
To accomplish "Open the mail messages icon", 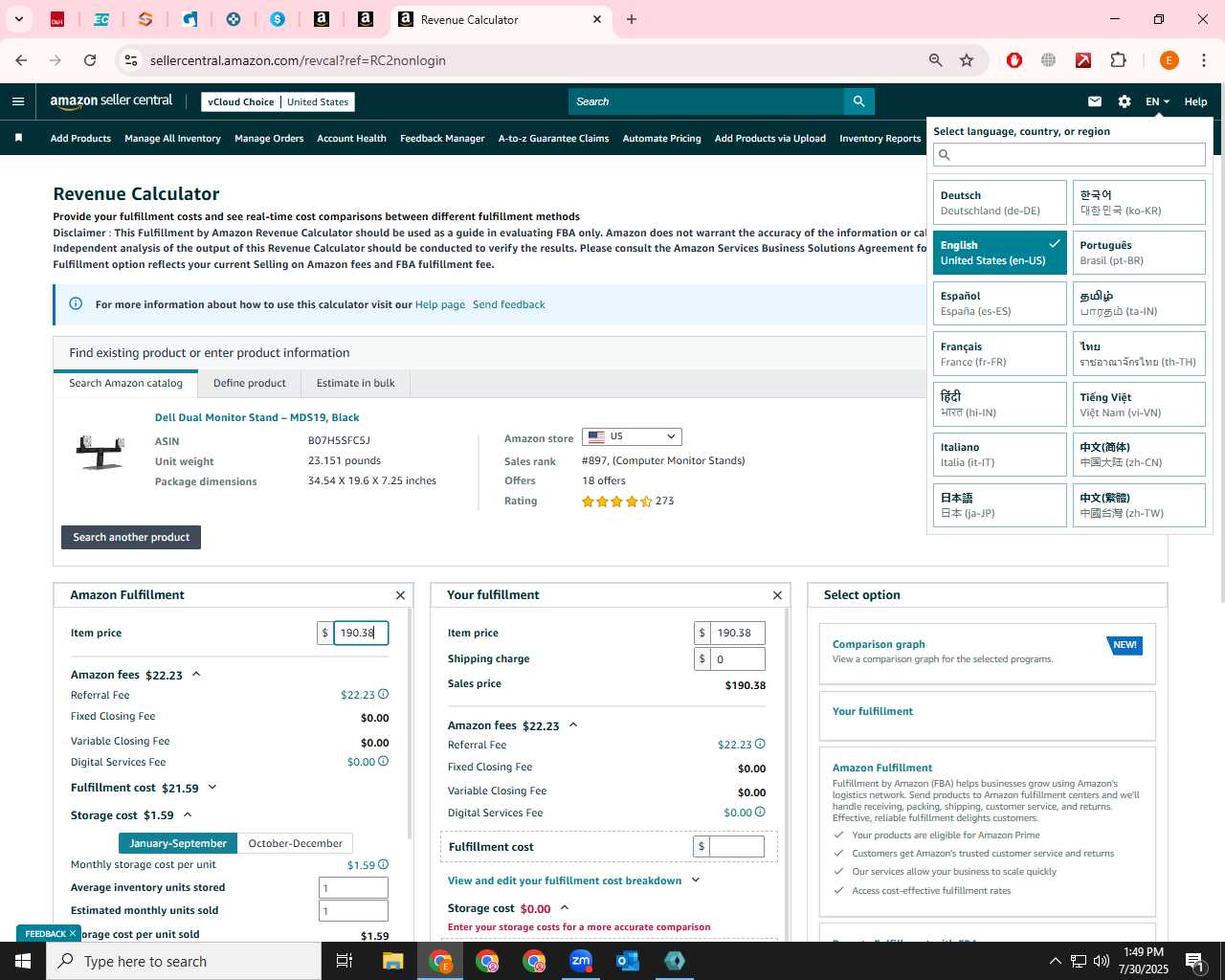I will pyautogui.click(x=1095, y=101).
